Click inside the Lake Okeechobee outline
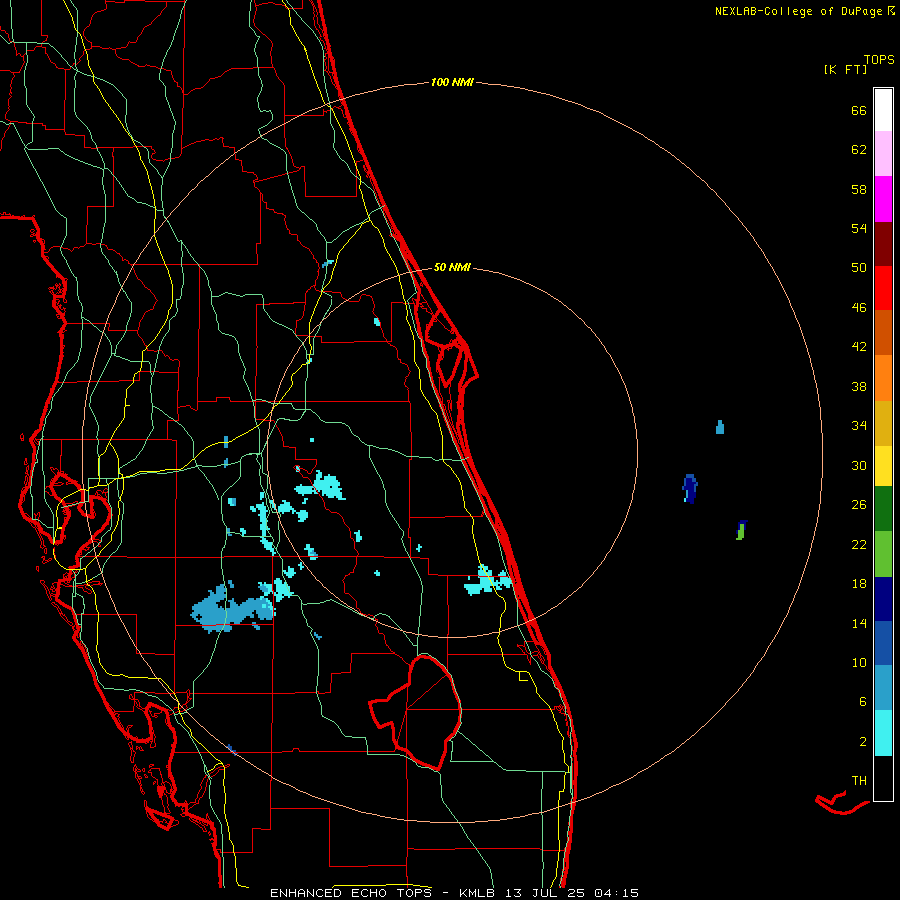The width and height of the screenshot is (900, 900). pos(430,712)
